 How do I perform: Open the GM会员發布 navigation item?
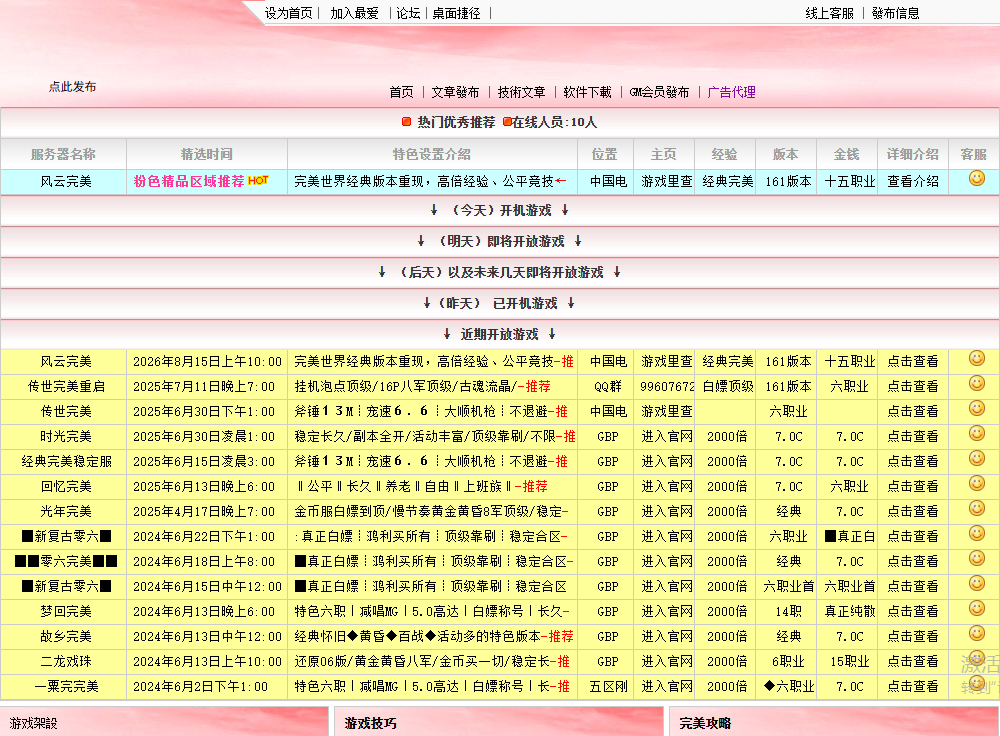pos(659,92)
